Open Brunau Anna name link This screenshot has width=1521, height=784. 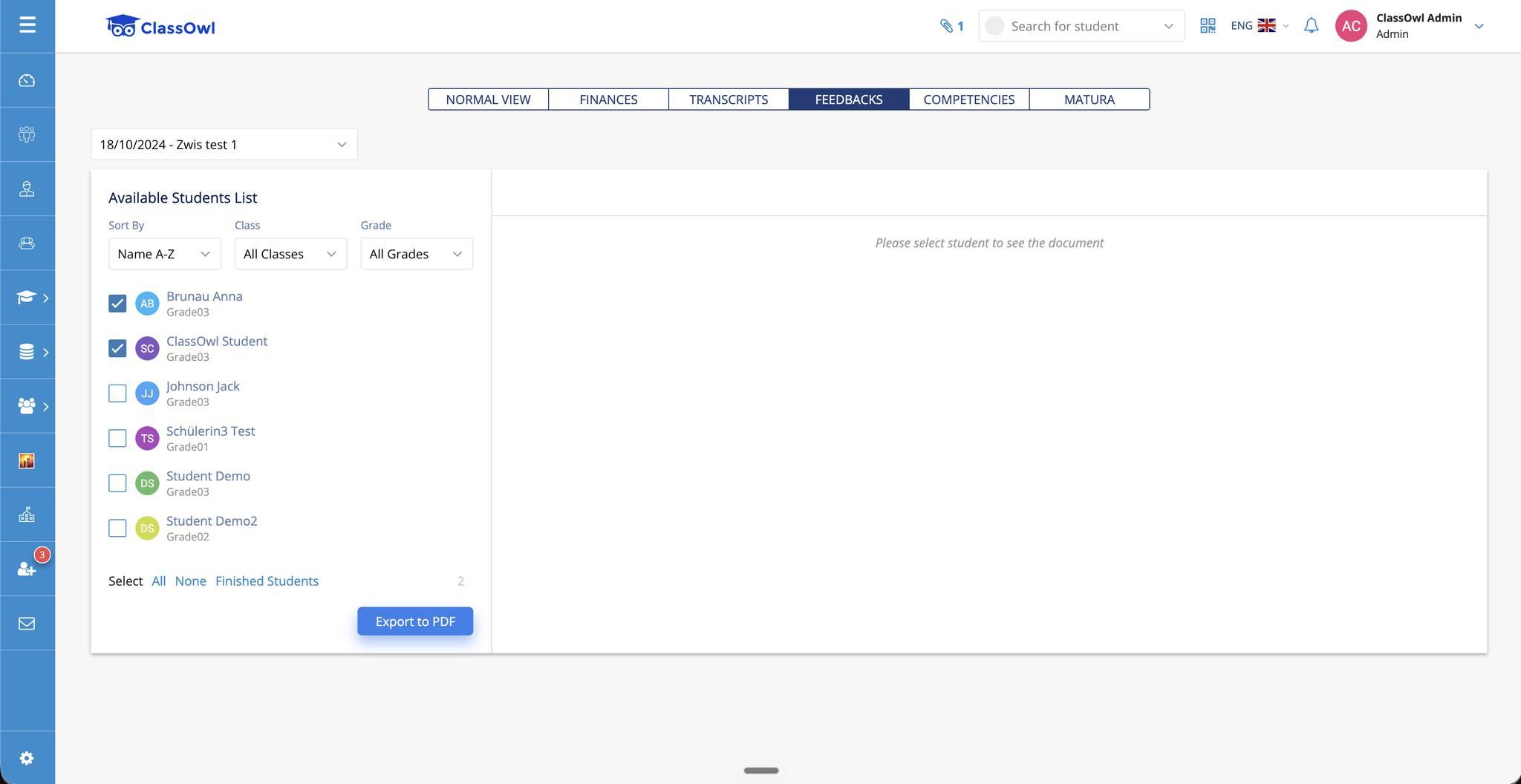click(204, 296)
